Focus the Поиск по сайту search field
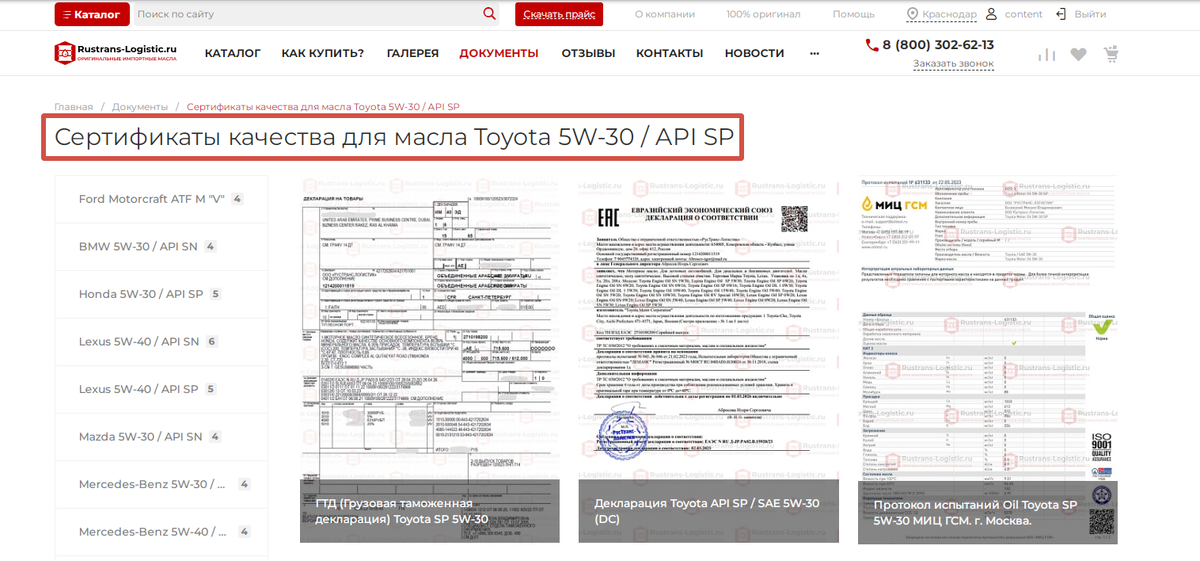The height and width of the screenshot is (561, 1200). coord(306,14)
